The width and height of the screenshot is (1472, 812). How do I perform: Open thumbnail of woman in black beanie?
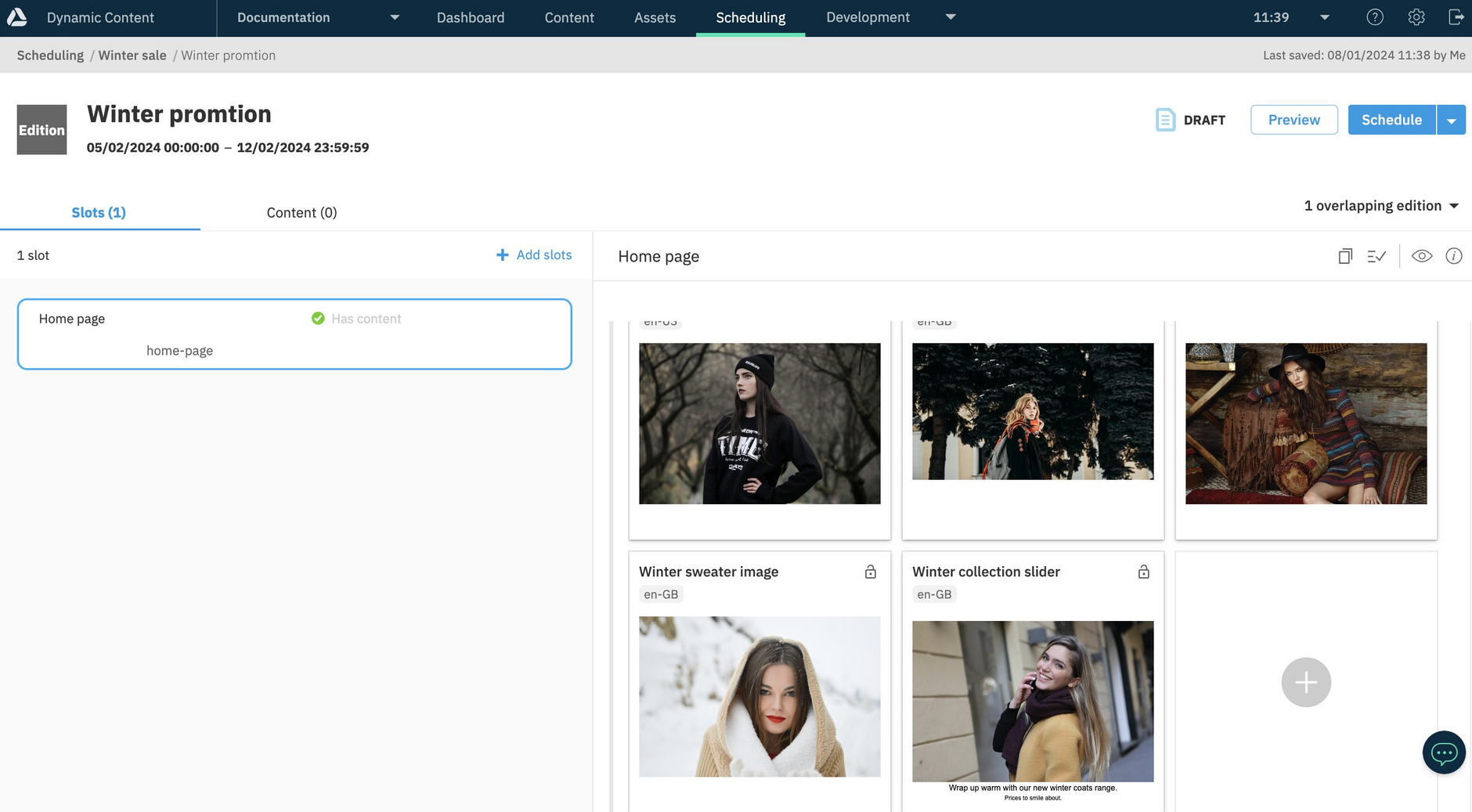[x=759, y=424]
